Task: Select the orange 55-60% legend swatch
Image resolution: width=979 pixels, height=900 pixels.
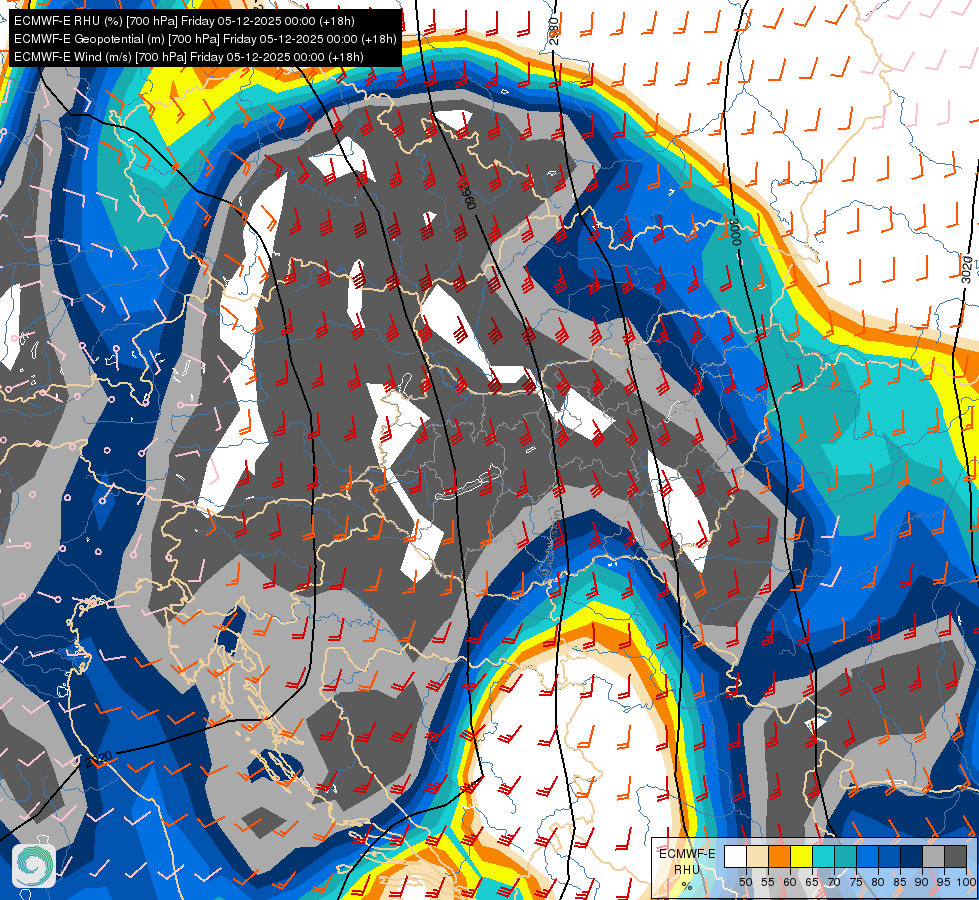Action: 780,856
